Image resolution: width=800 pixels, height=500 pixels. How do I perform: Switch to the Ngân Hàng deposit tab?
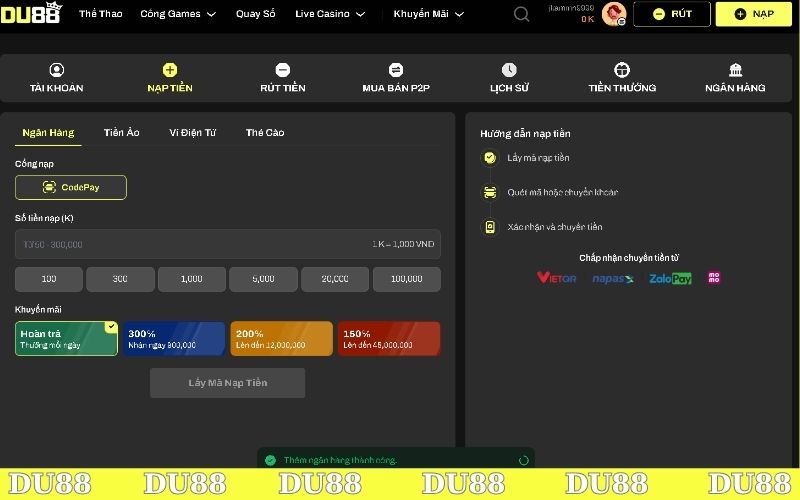(x=48, y=133)
